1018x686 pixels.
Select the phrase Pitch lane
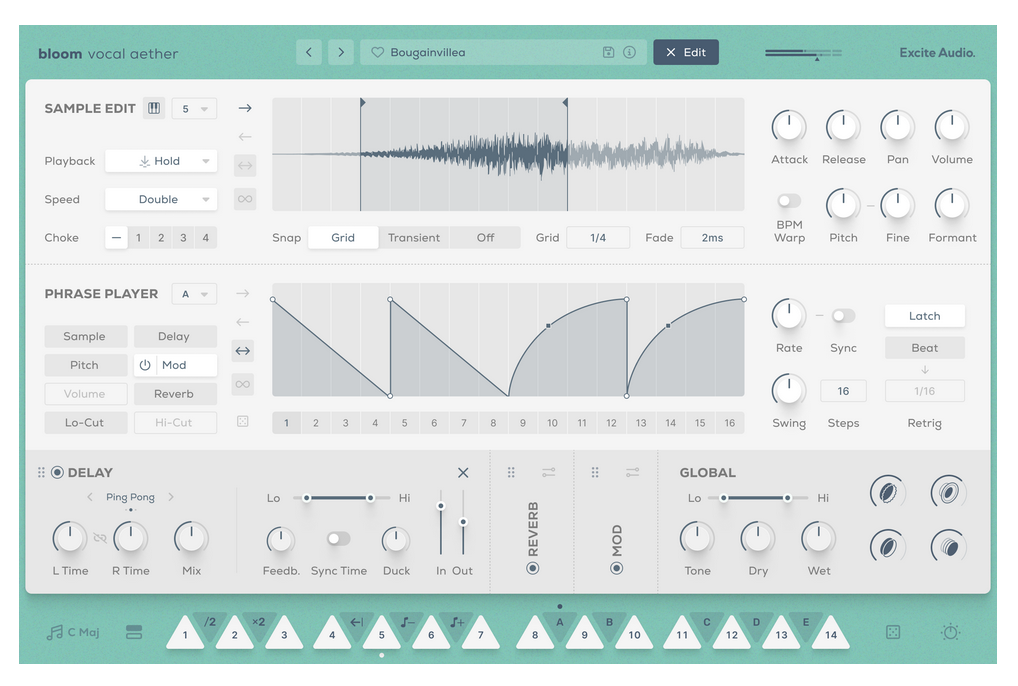[84, 365]
